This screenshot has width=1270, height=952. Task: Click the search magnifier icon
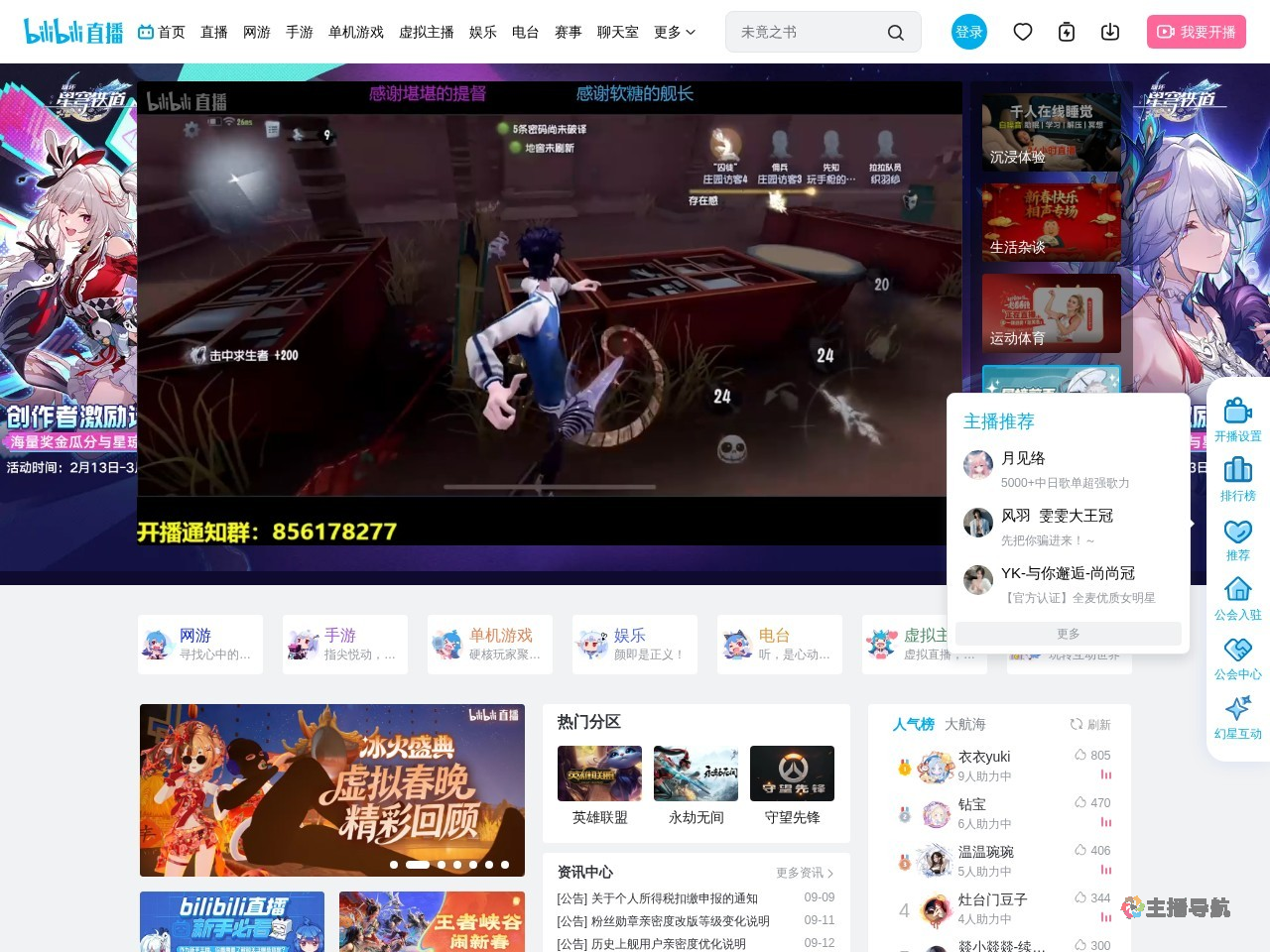(896, 32)
